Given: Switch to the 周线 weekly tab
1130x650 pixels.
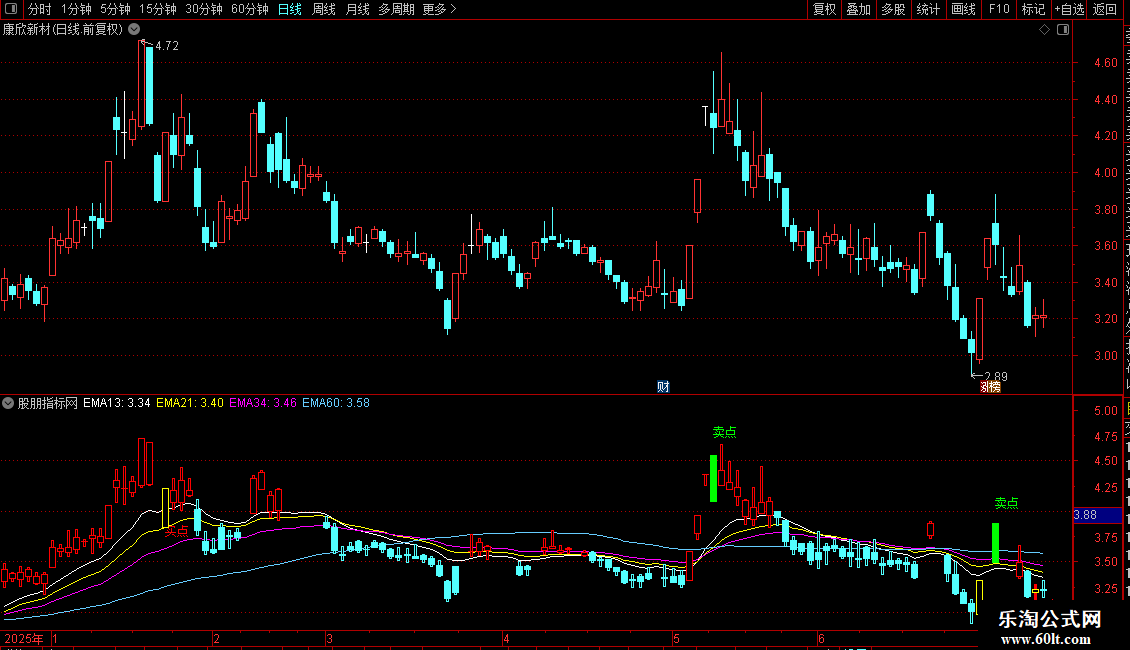Looking at the screenshot, I should (324, 9).
